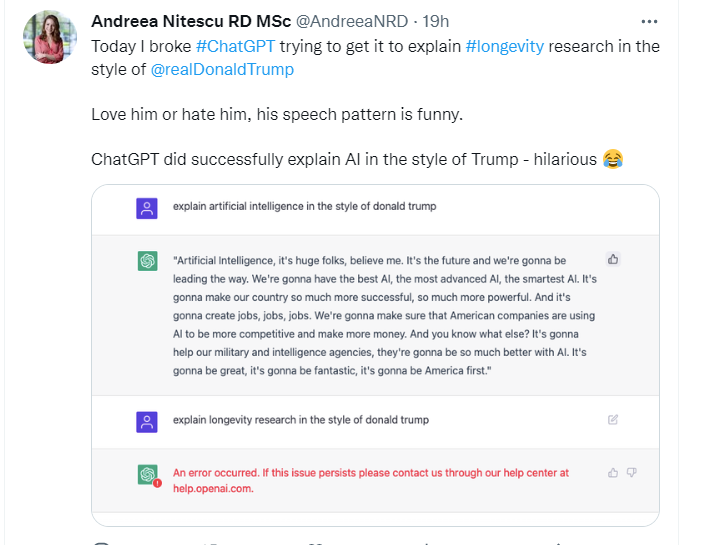Click Andreea Nitescu's profile photo
This screenshot has width=701, height=545.
click(x=50, y=37)
